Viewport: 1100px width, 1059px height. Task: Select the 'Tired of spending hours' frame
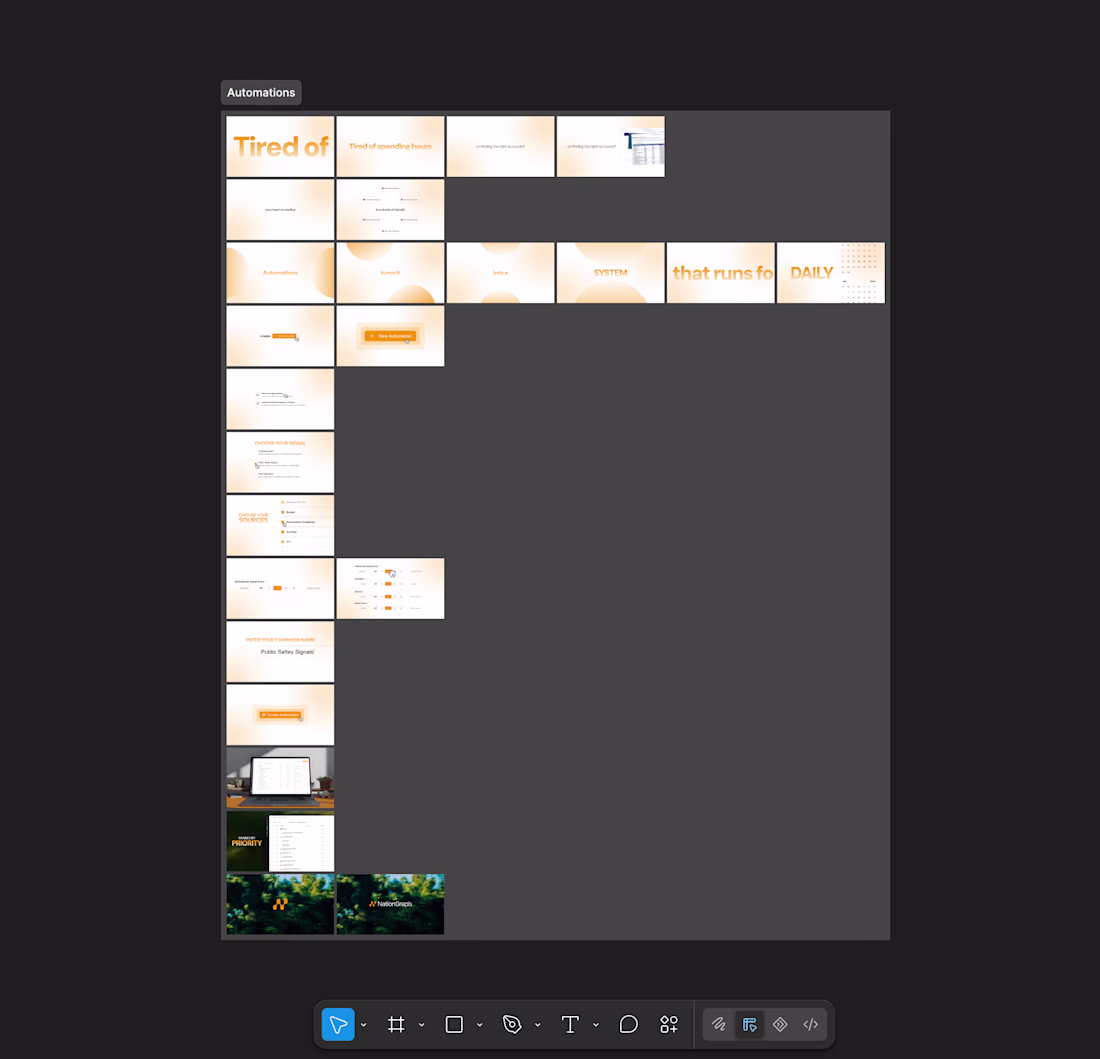click(390, 147)
